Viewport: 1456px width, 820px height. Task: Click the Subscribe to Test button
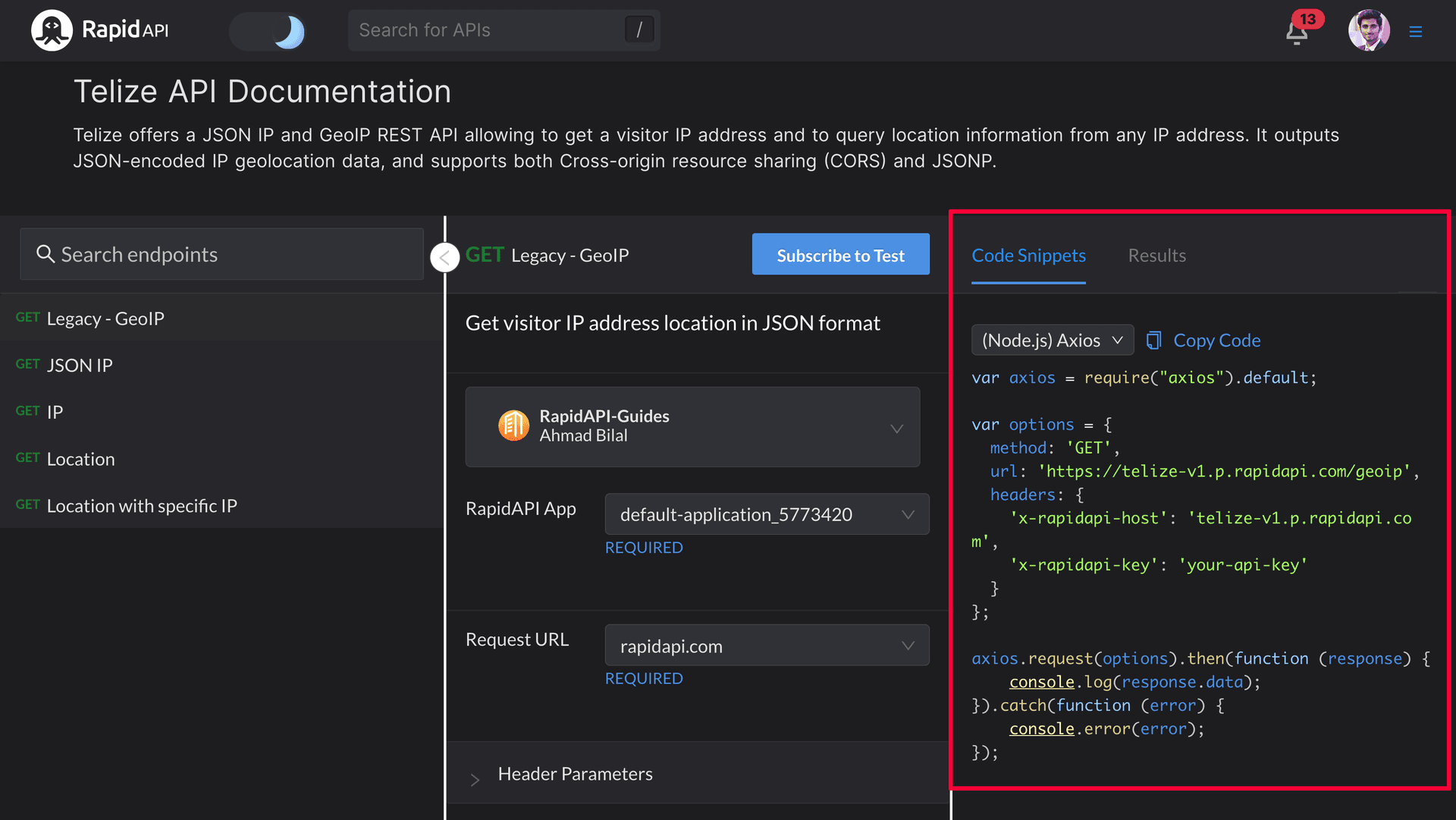(840, 254)
